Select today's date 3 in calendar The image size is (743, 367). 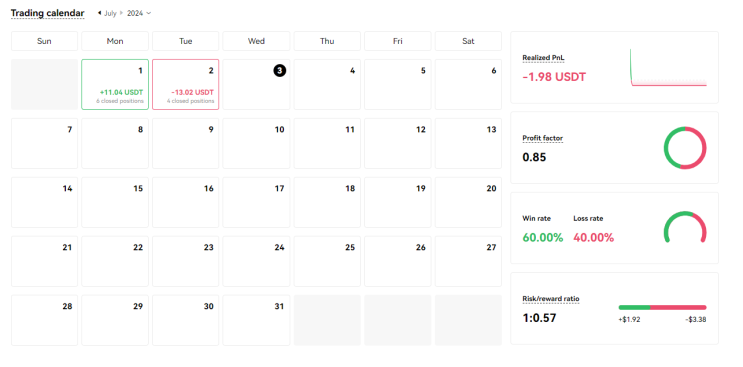tap(280, 71)
